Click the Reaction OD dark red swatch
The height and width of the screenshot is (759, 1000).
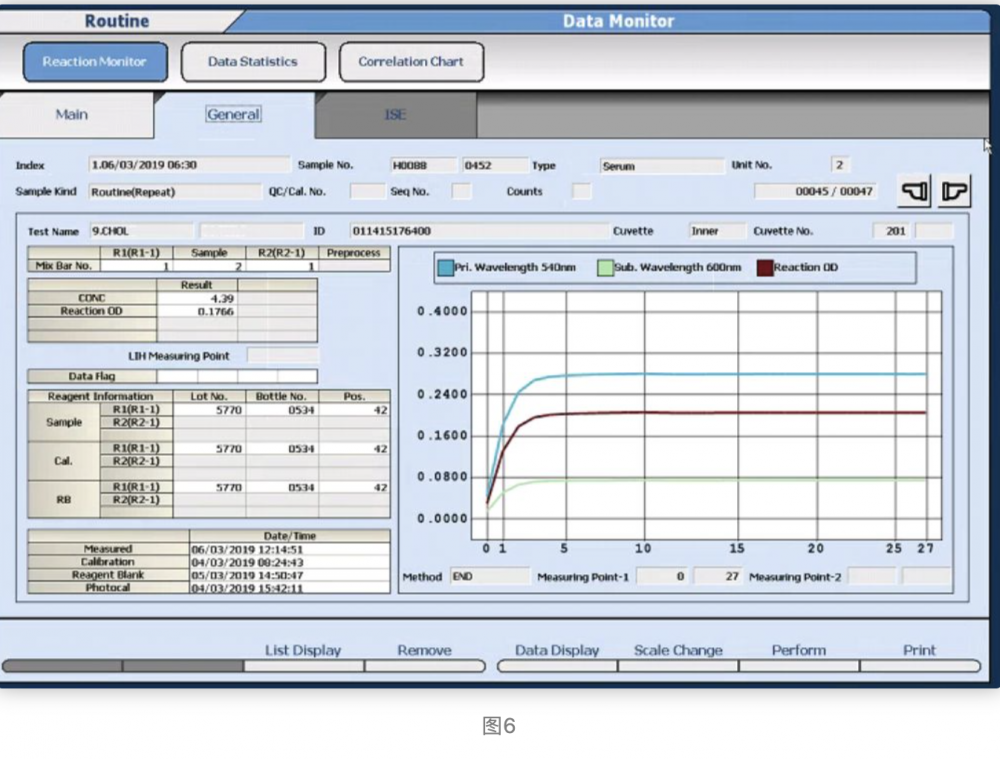(x=765, y=267)
